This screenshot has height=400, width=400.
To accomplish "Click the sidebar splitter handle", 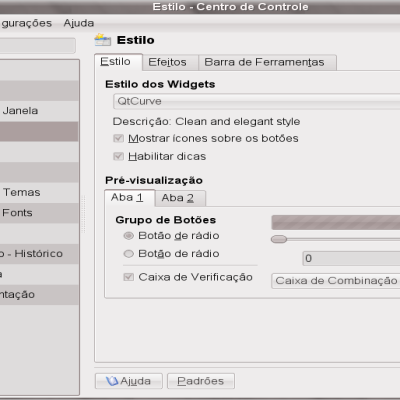I will [83, 214].
